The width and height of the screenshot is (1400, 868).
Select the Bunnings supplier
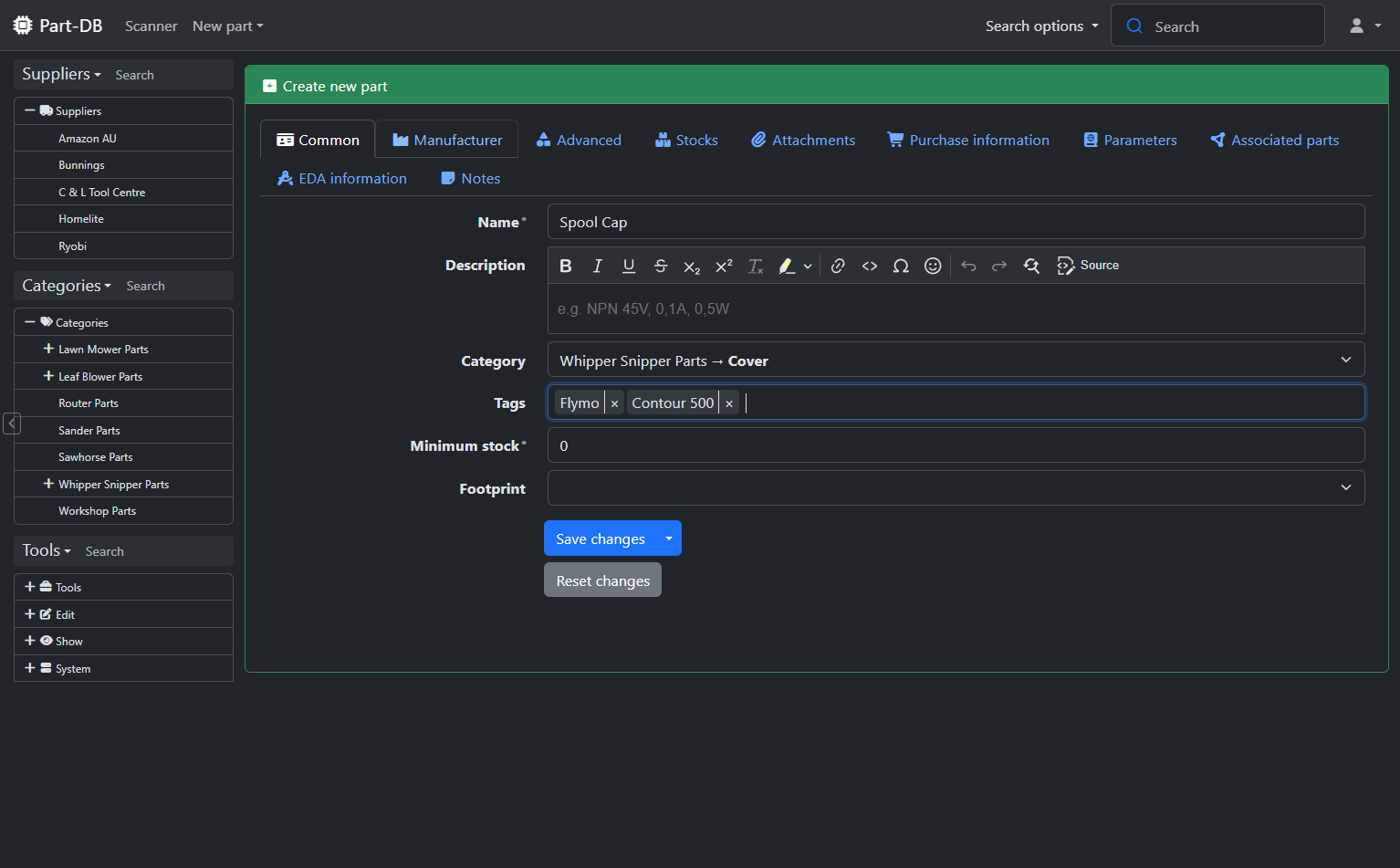81,165
